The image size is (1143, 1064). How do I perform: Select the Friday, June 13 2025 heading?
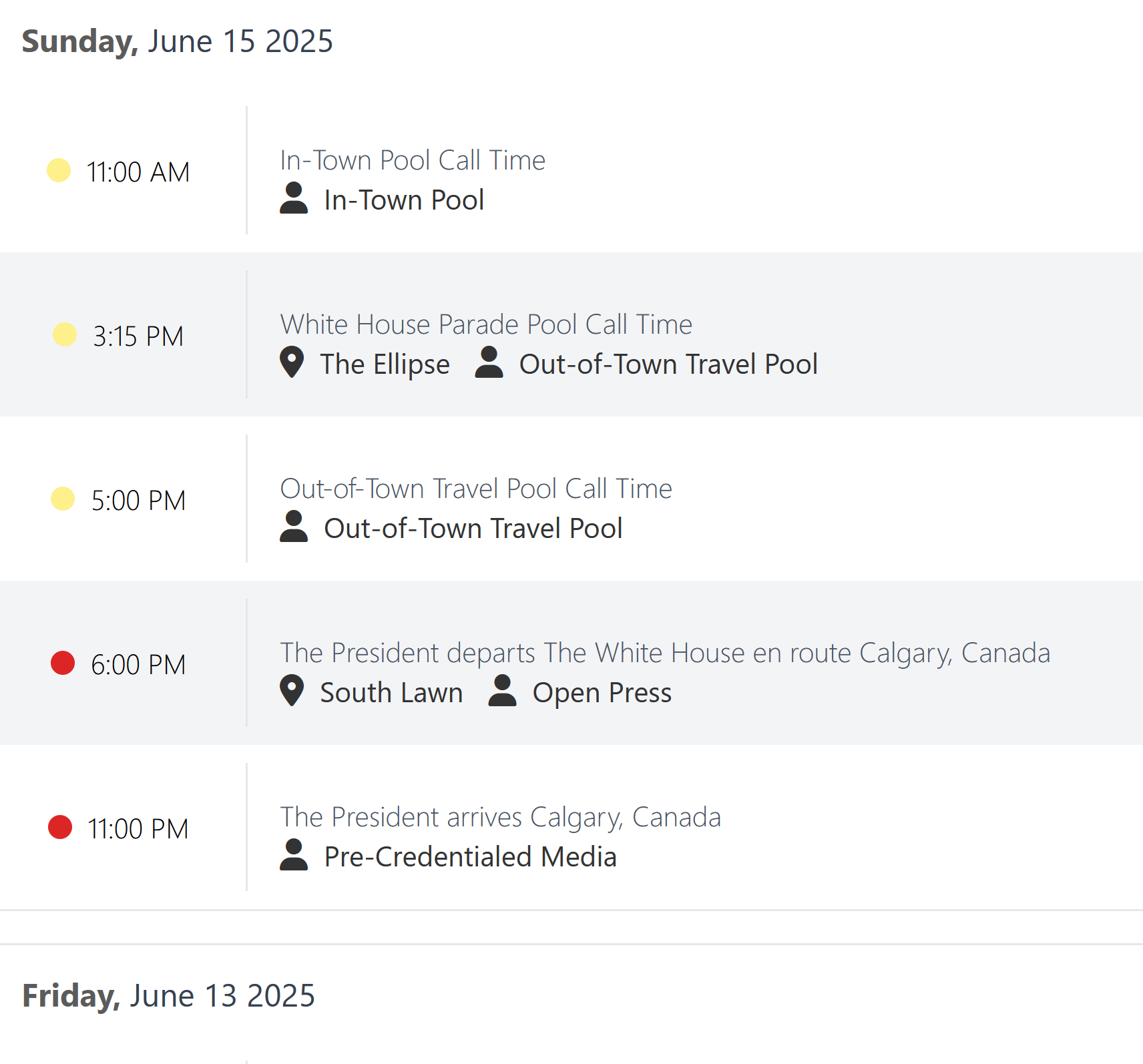[x=168, y=996]
